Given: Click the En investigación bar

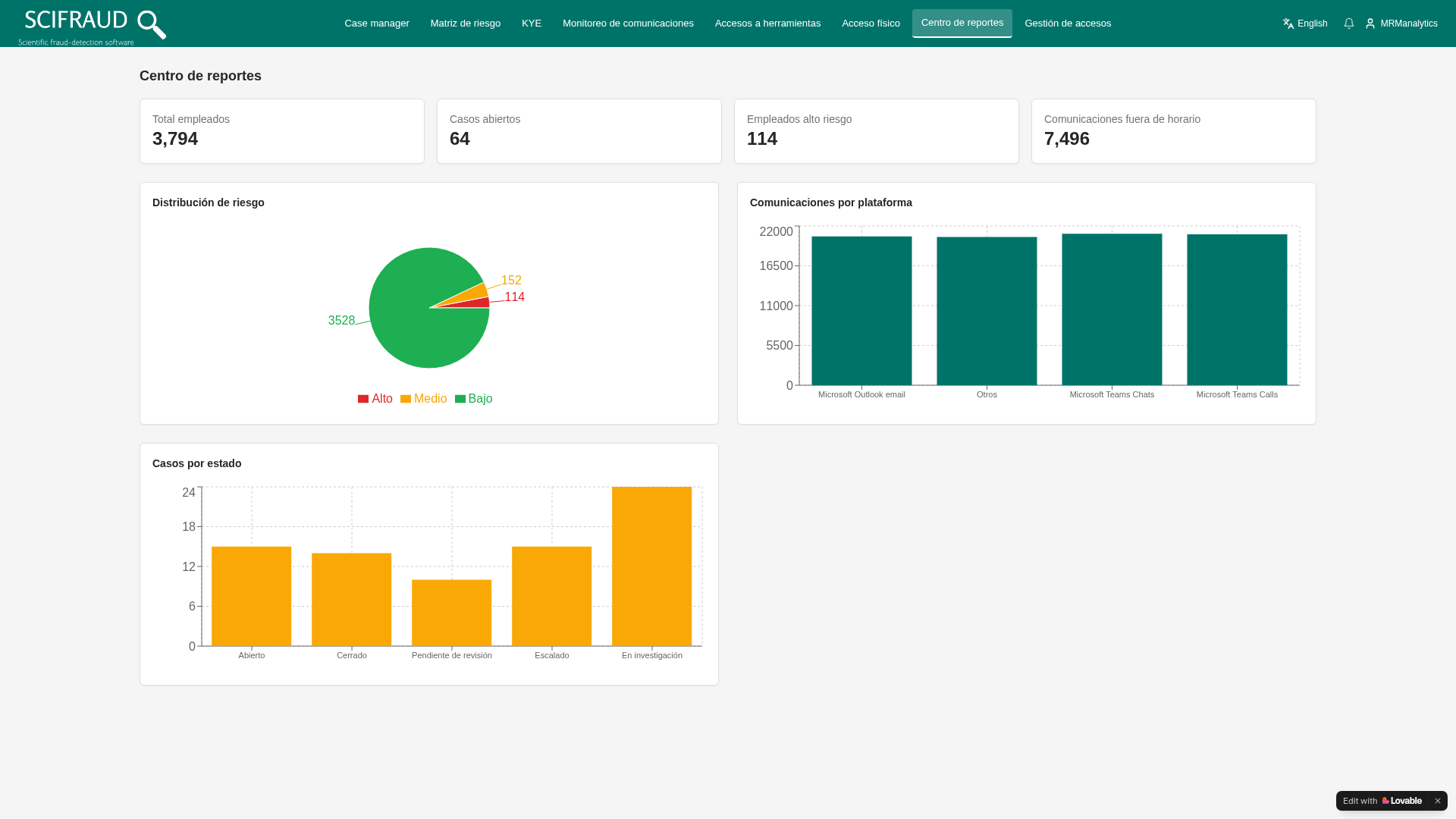Looking at the screenshot, I should [651, 566].
